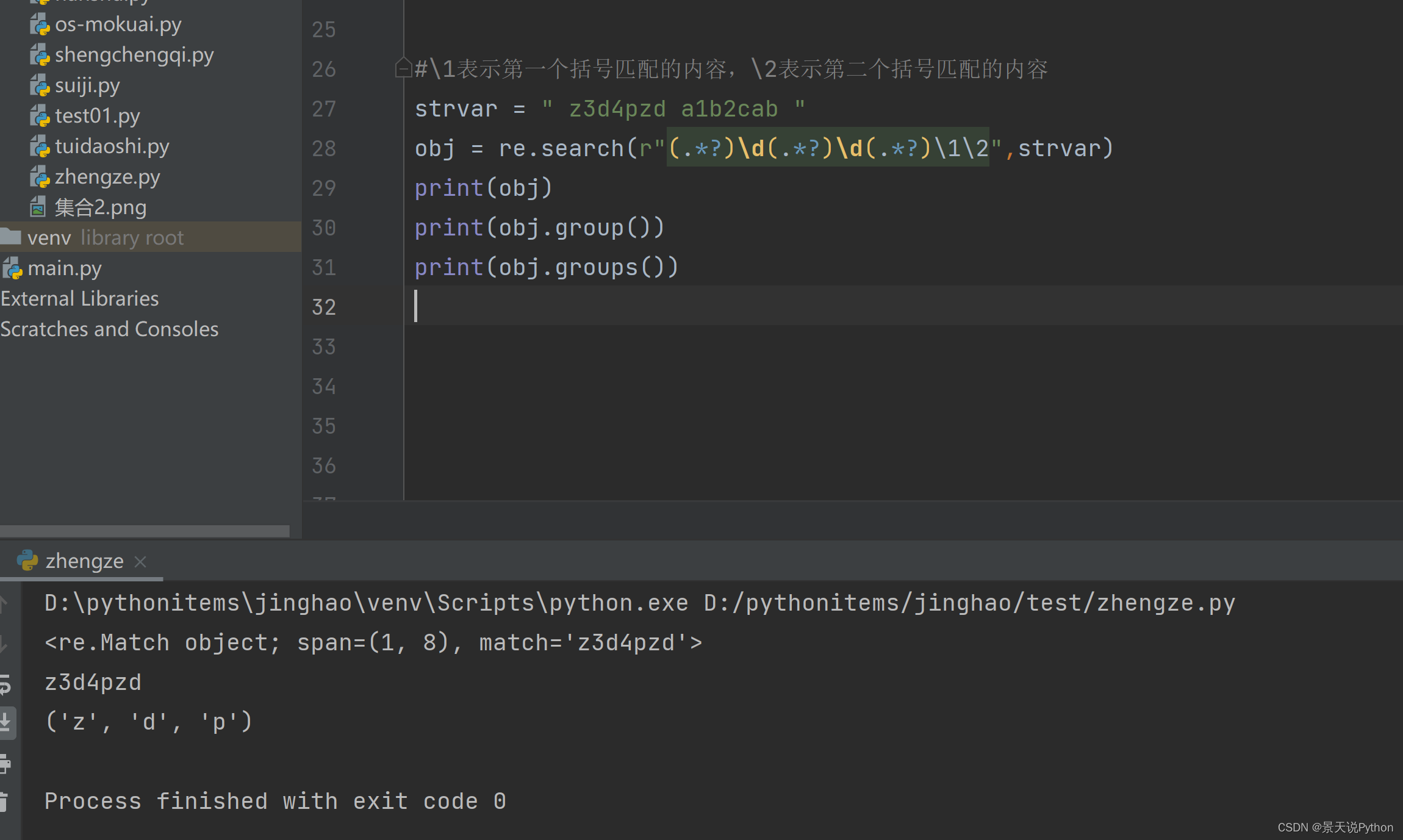The image size is (1403, 840).
Task: Select test01.py in the project tree
Action: click(98, 116)
